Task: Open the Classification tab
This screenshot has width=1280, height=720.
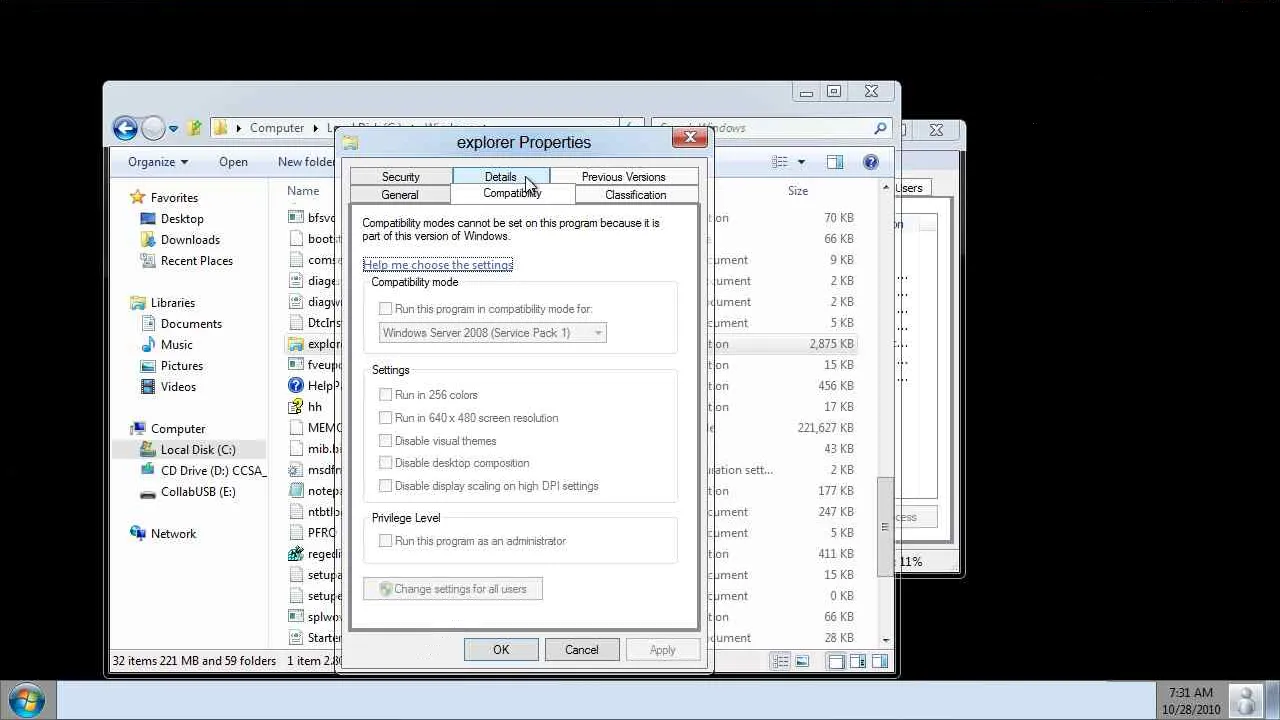Action: point(636,195)
